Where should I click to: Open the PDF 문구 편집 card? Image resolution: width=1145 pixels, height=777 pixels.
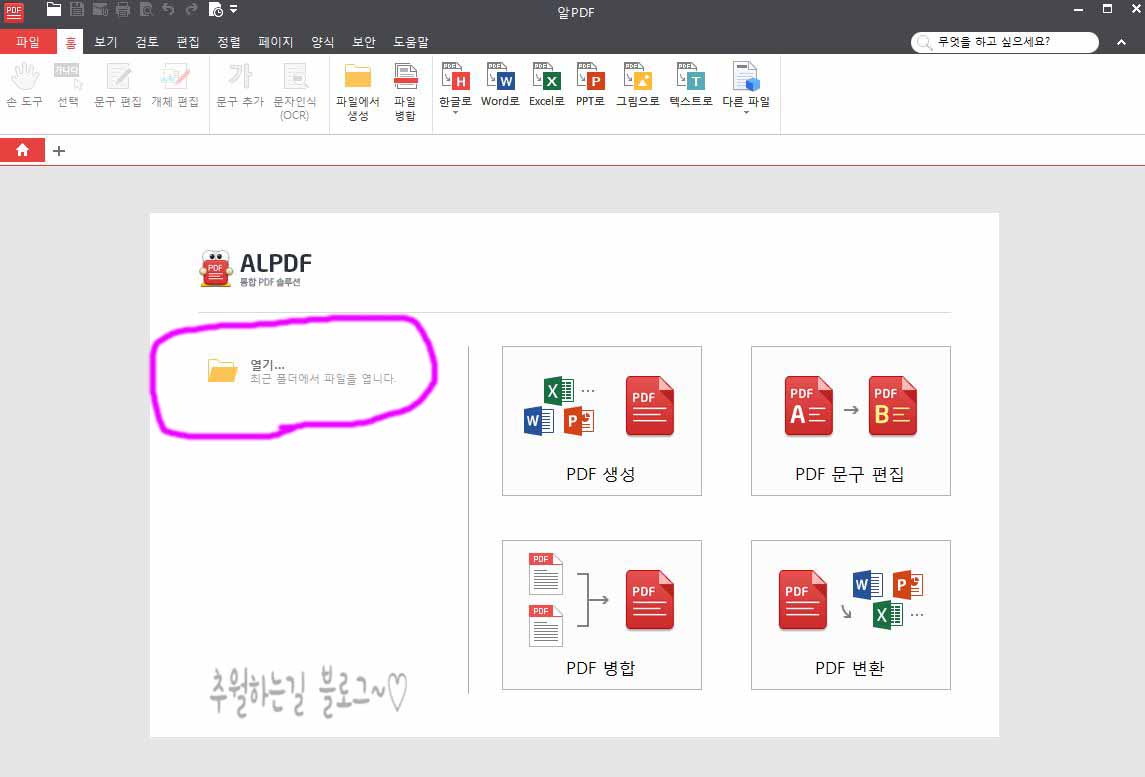851,421
